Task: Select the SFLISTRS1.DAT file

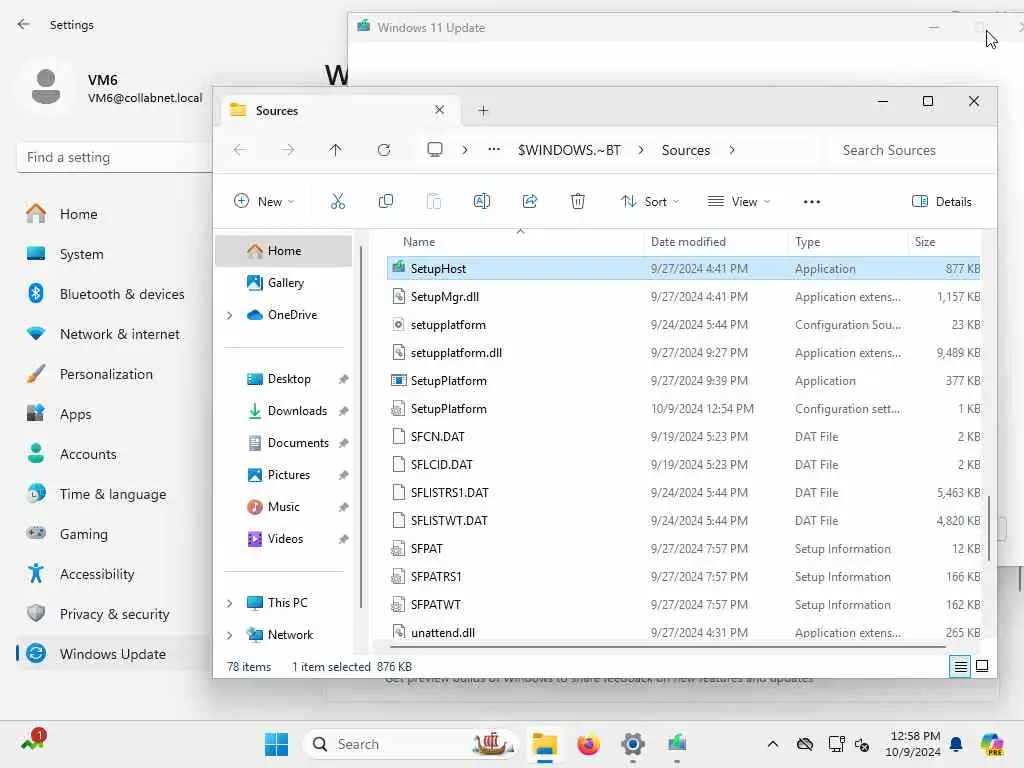Action: pos(684,492)
